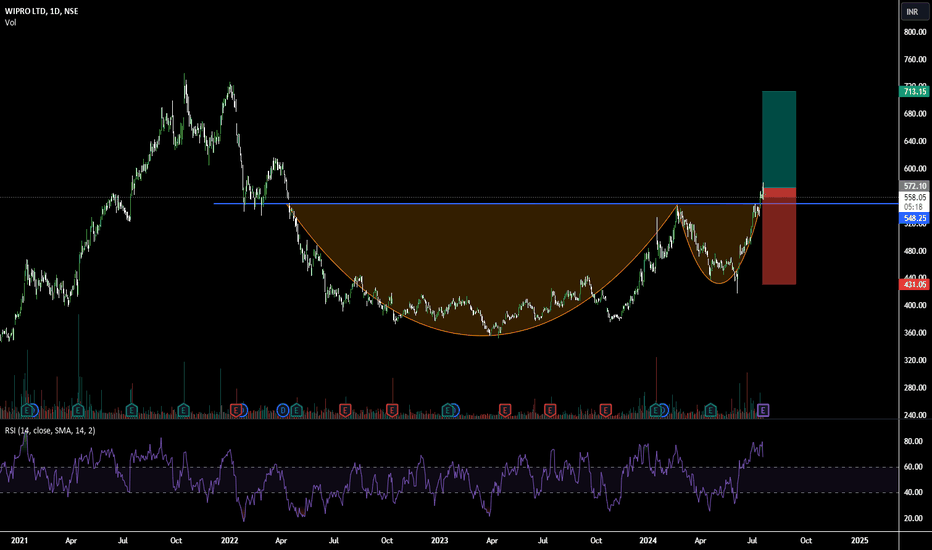Click the 640.00 price axis label
The height and width of the screenshot is (550, 932).
click(x=915, y=142)
